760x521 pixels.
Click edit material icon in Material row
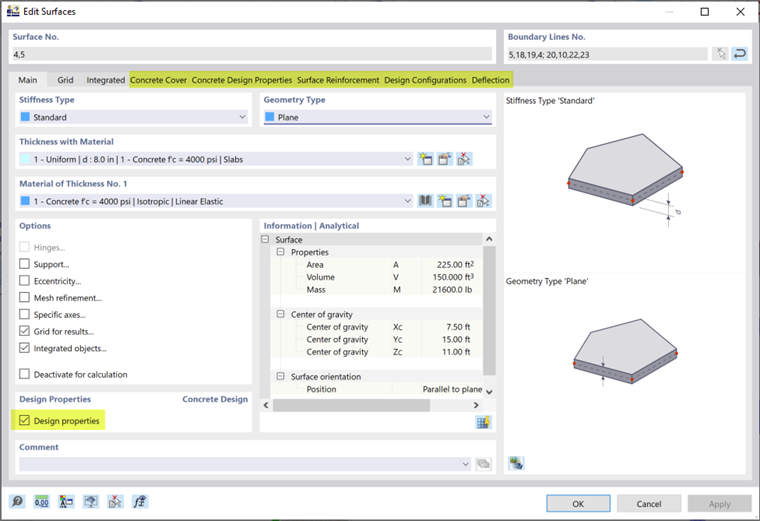tap(464, 201)
